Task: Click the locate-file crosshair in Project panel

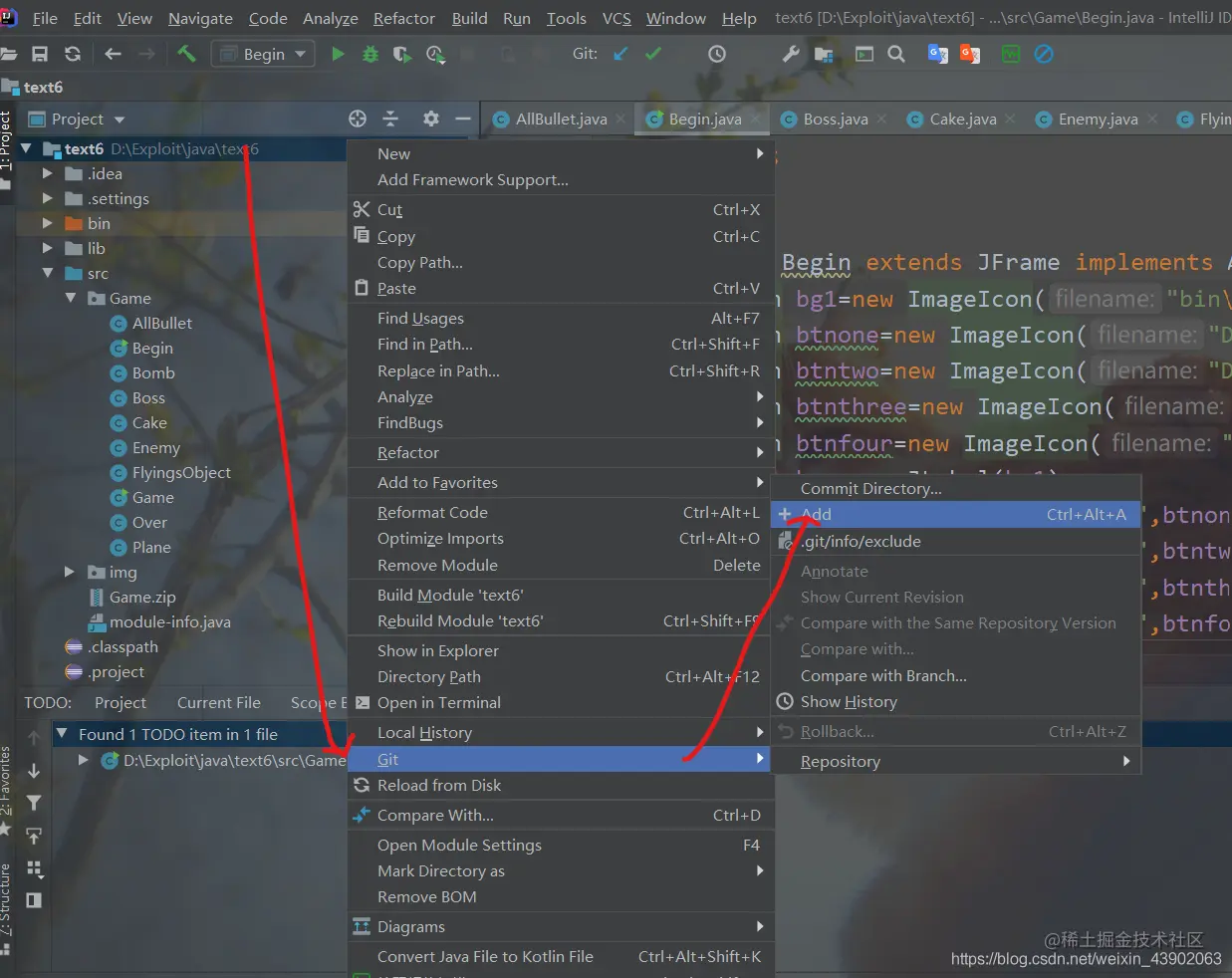Action: tap(358, 119)
